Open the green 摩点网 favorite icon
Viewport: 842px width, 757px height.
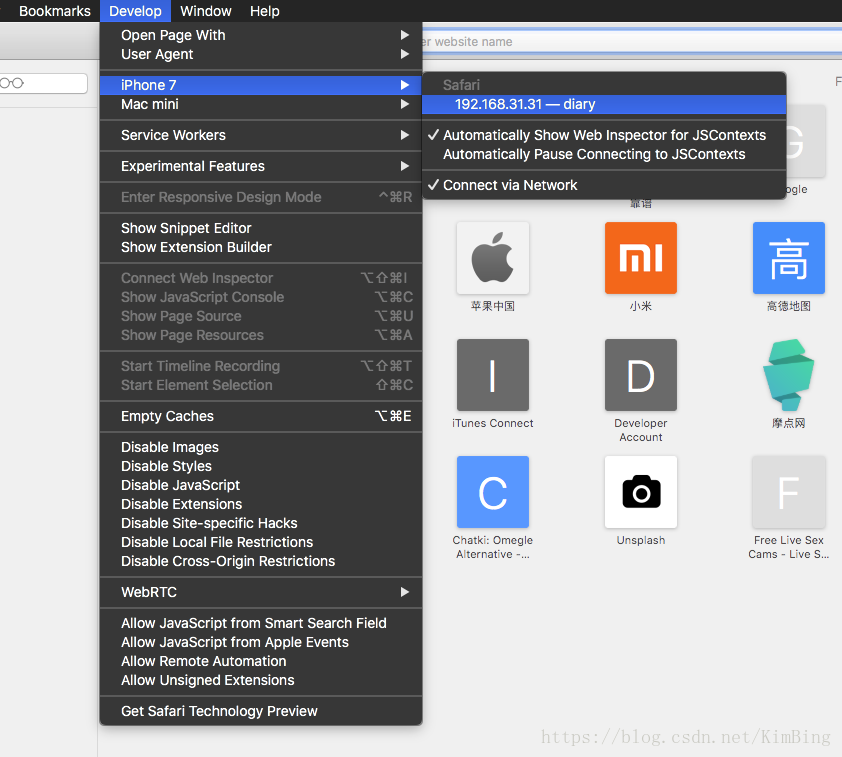point(788,375)
